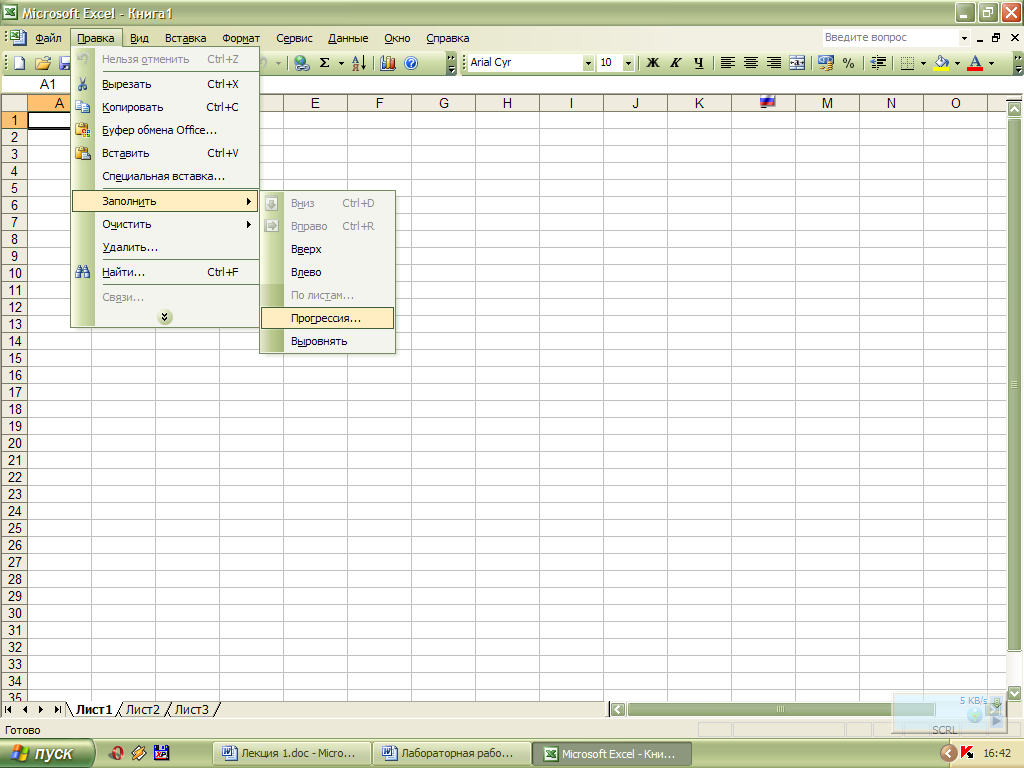
Task: Click the Borders icon
Action: tap(907, 63)
